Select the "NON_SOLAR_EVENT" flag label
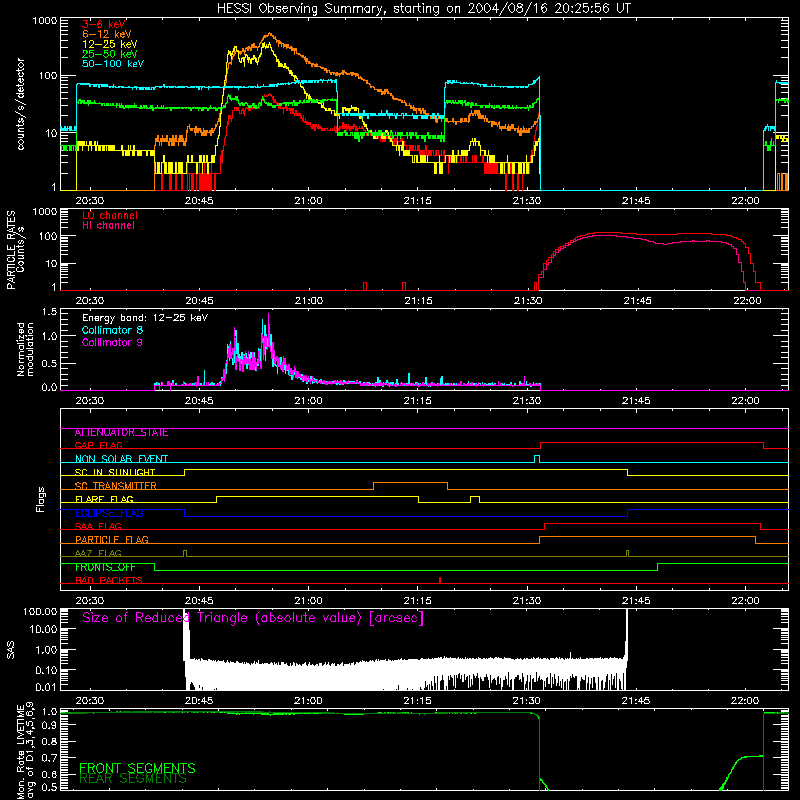This screenshot has height=800, width=800. coord(121,459)
